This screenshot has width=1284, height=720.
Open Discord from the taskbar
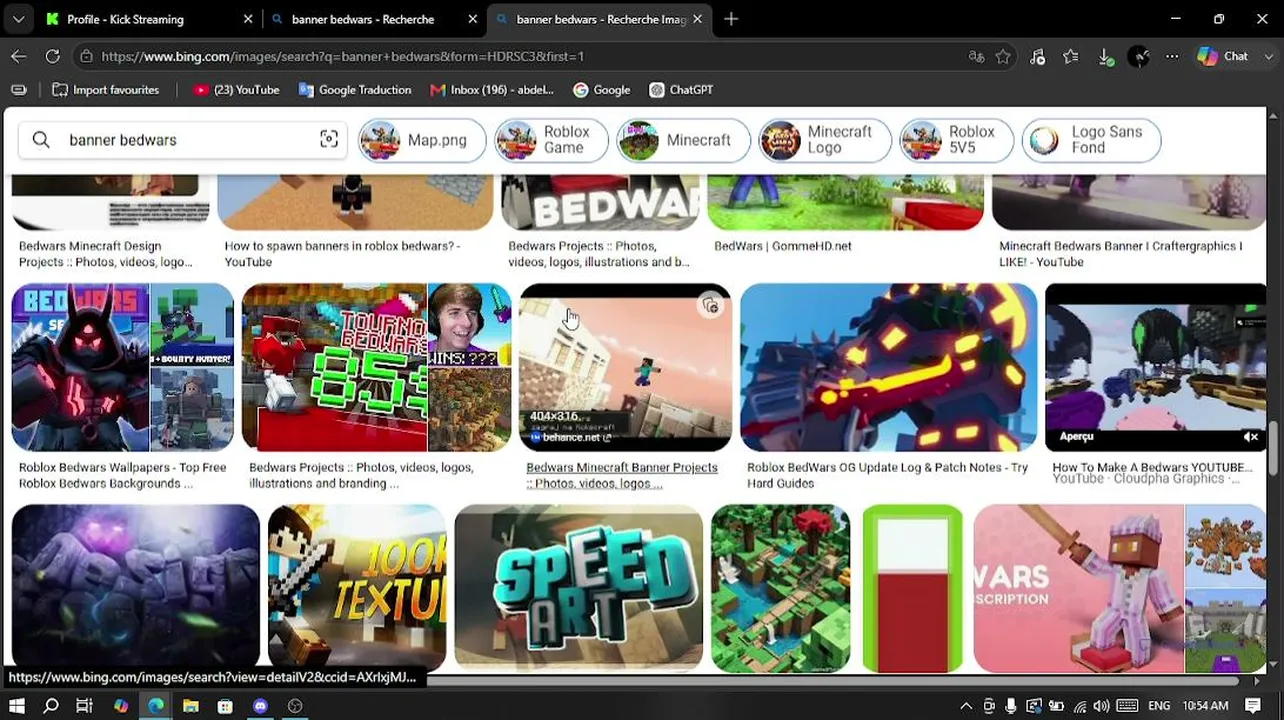tap(260, 706)
